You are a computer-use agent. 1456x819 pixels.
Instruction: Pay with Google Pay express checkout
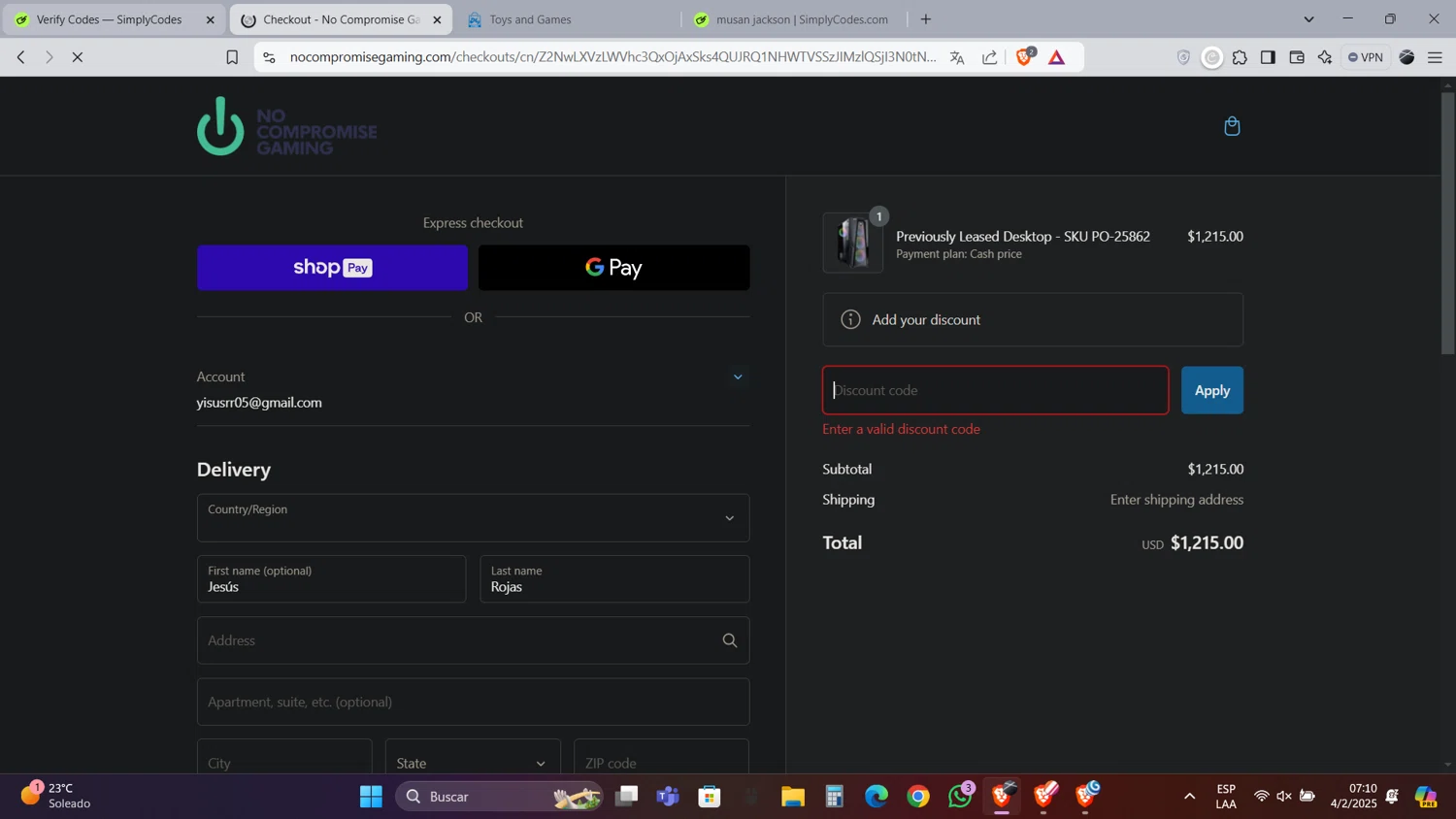click(613, 268)
